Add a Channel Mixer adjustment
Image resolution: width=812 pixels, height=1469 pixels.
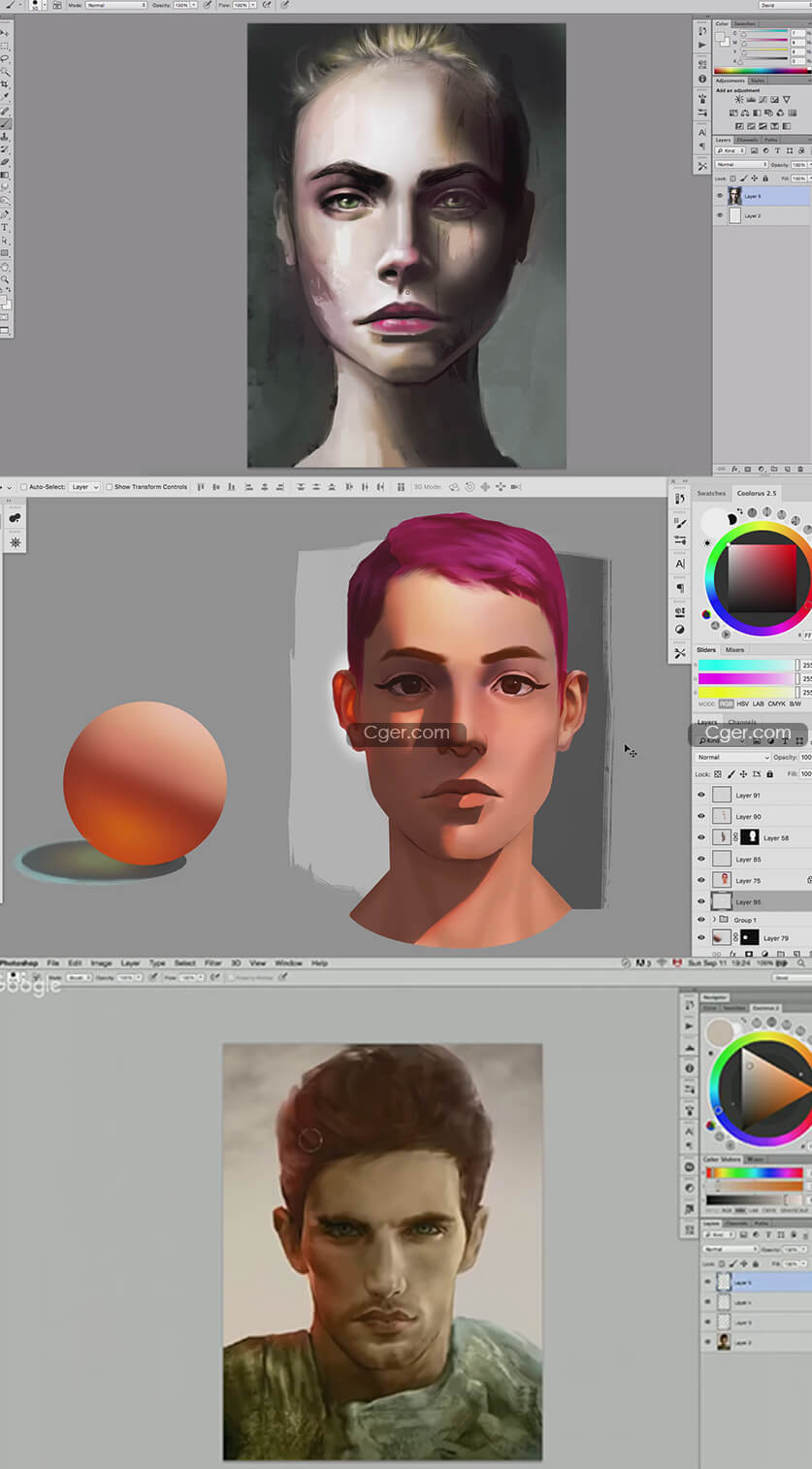coord(782,113)
